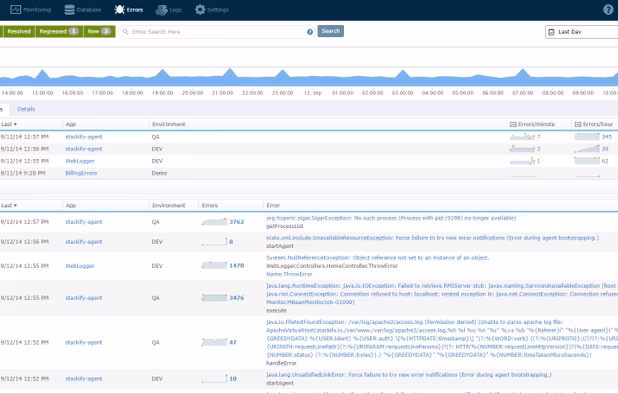Click the Database stack icon
The image size is (618, 394).
[69, 10]
